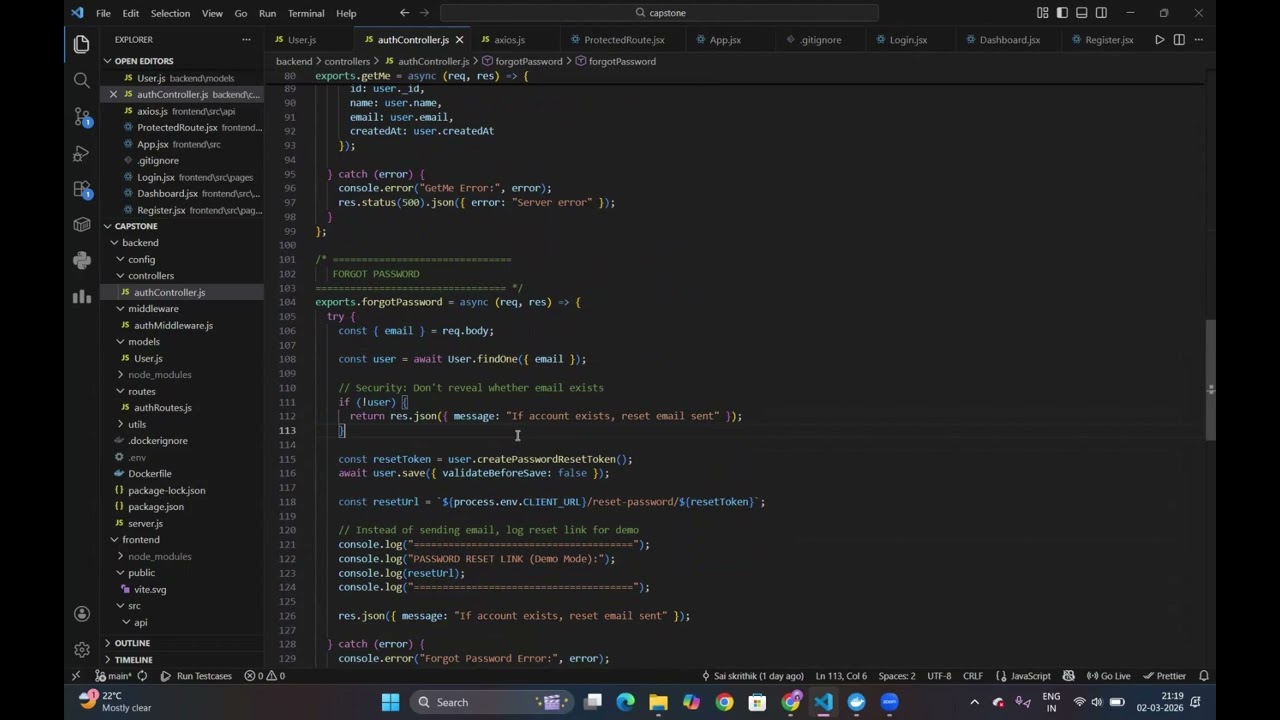Click Go Live in status bar
The height and width of the screenshot is (720, 1280).
pyautogui.click(x=1108, y=676)
